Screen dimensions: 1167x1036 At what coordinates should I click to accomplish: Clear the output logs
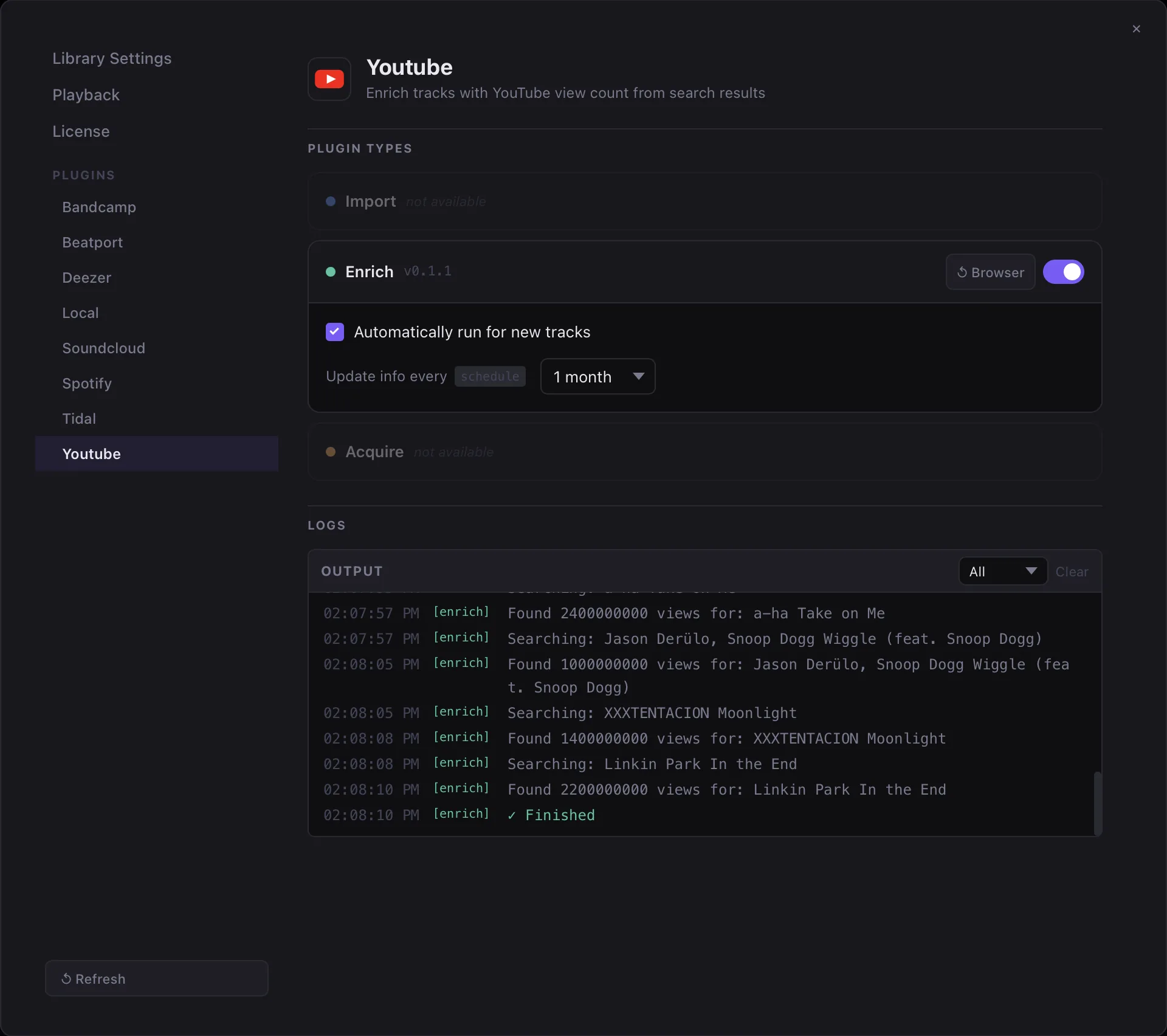(x=1072, y=572)
